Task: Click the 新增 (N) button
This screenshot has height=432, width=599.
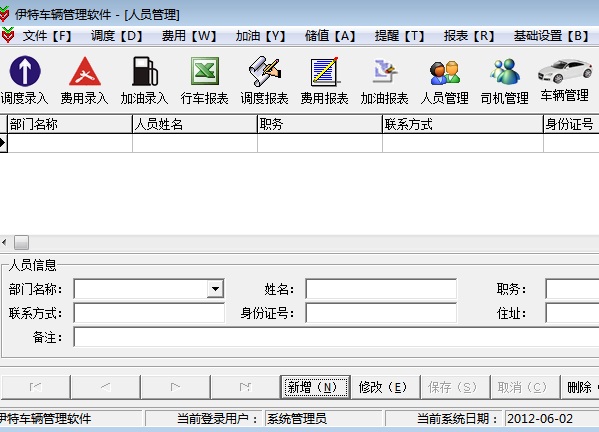Action: [x=315, y=387]
